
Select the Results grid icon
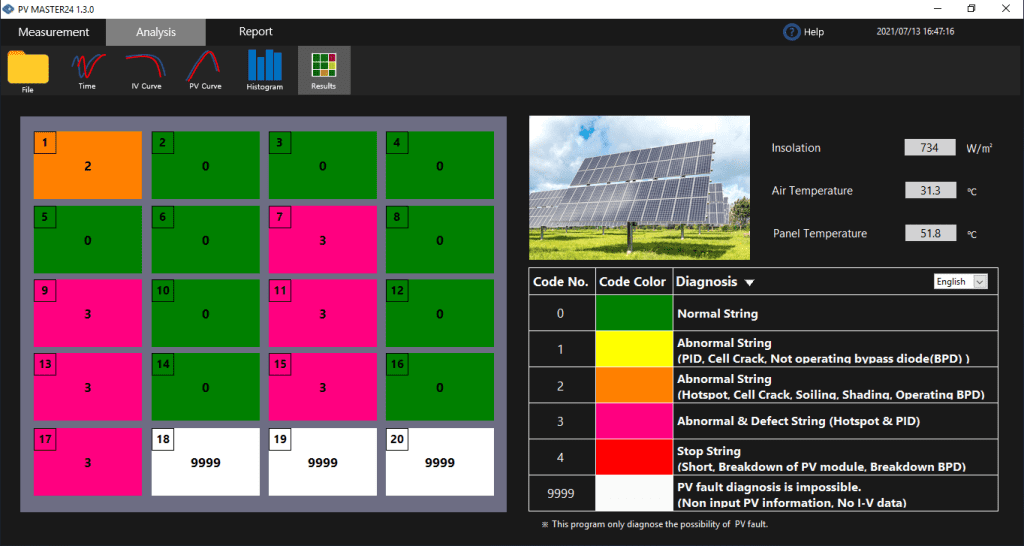click(x=324, y=71)
